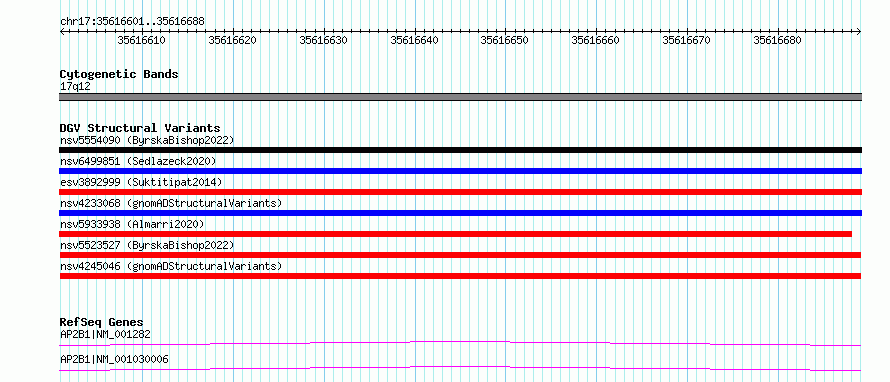
Task: Click the Cytogenetic Bands track heading
Action: [119, 74]
